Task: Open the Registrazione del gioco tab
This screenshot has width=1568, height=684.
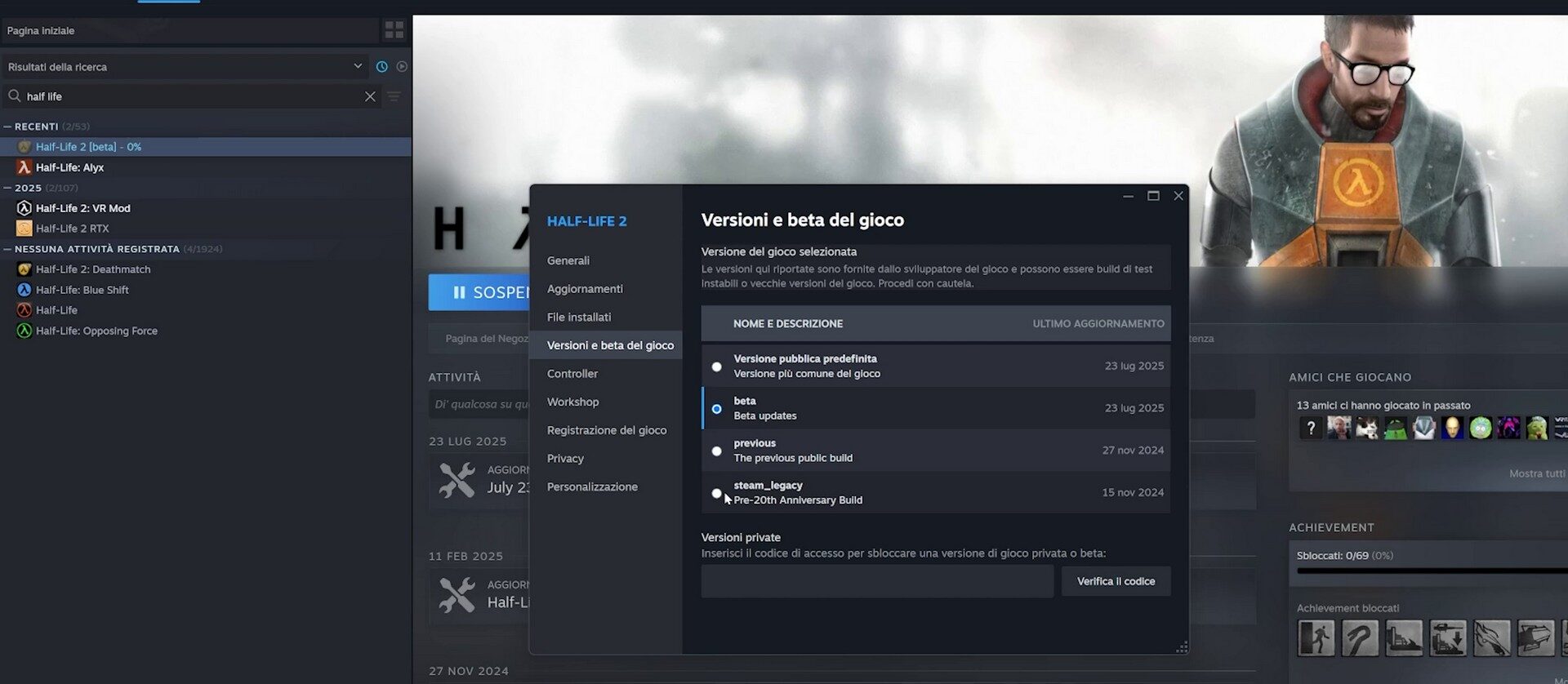Action: click(x=606, y=430)
